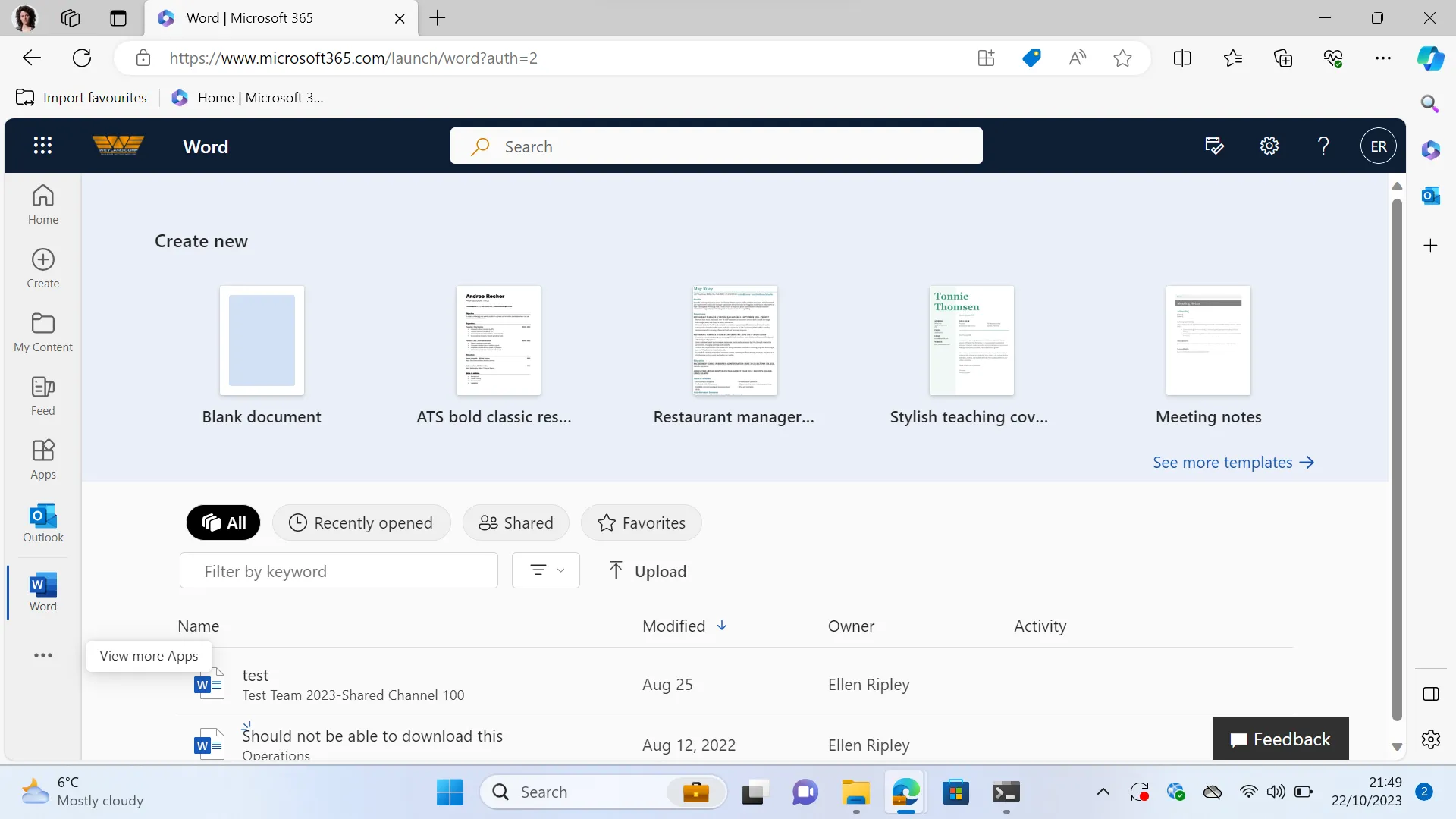Image resolution: width=1456 pixels, height=819 pixels.
Task: Open Terminal from the taskbar
Action: pos(1006,792)
